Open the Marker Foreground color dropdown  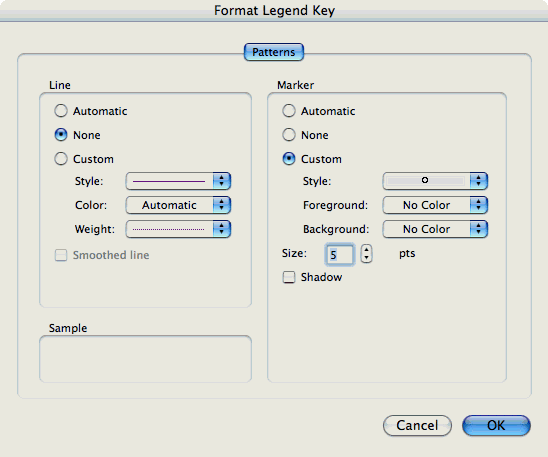pos(435,205)
